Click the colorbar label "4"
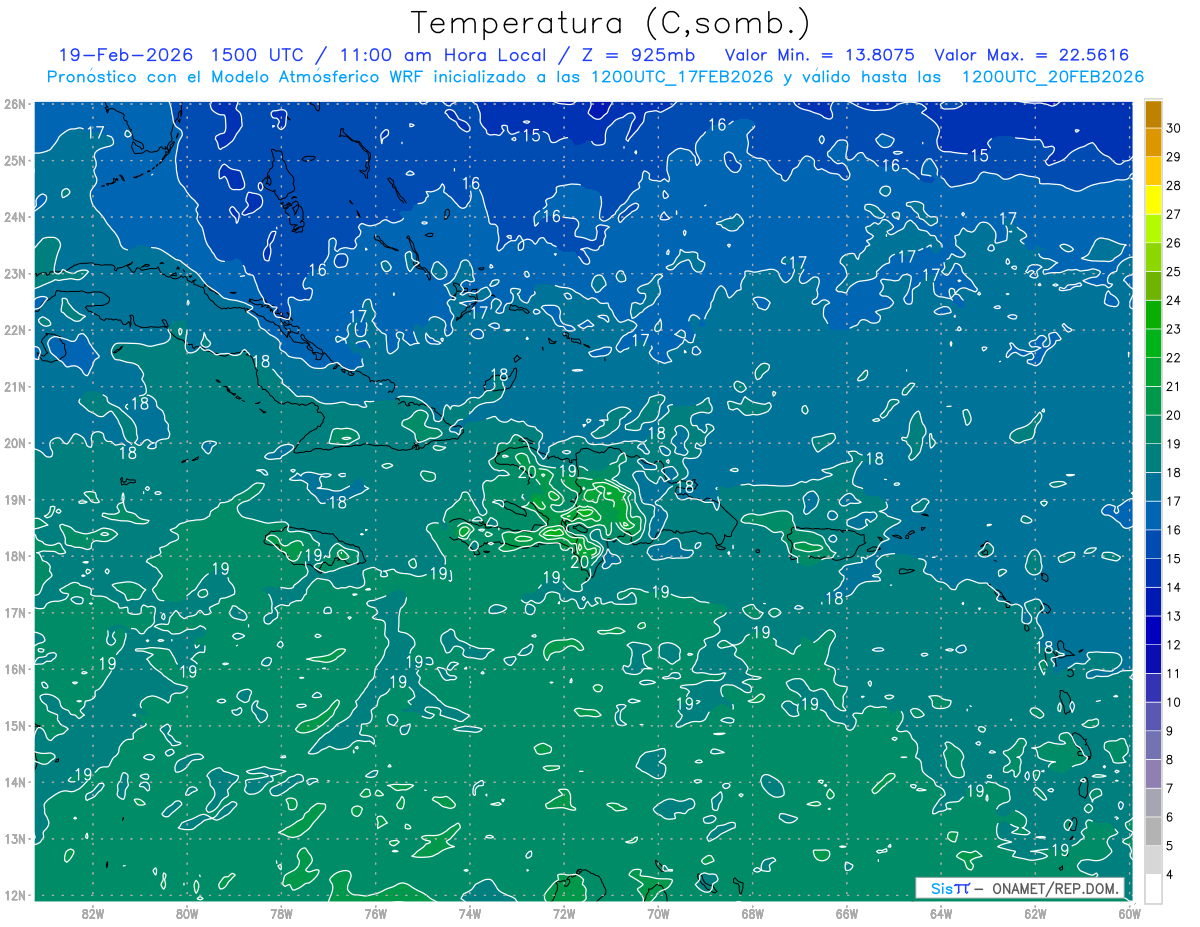 tap(1170, 874)
